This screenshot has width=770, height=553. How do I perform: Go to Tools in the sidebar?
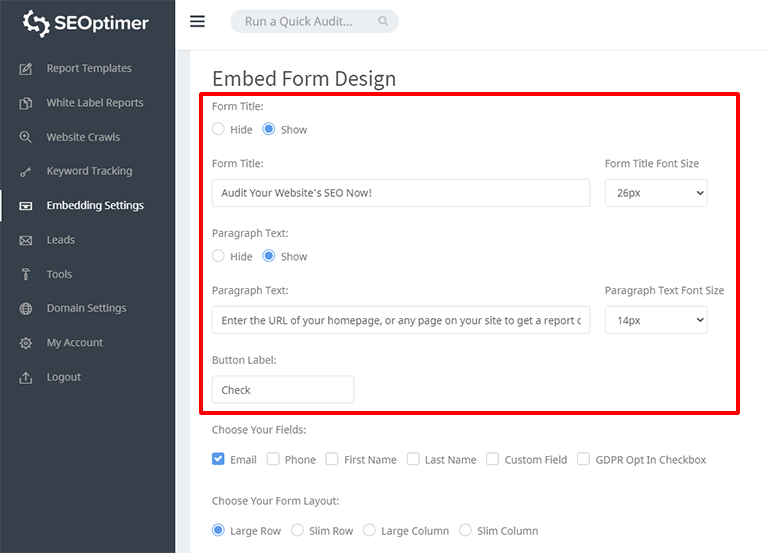[x=59, y=274]
